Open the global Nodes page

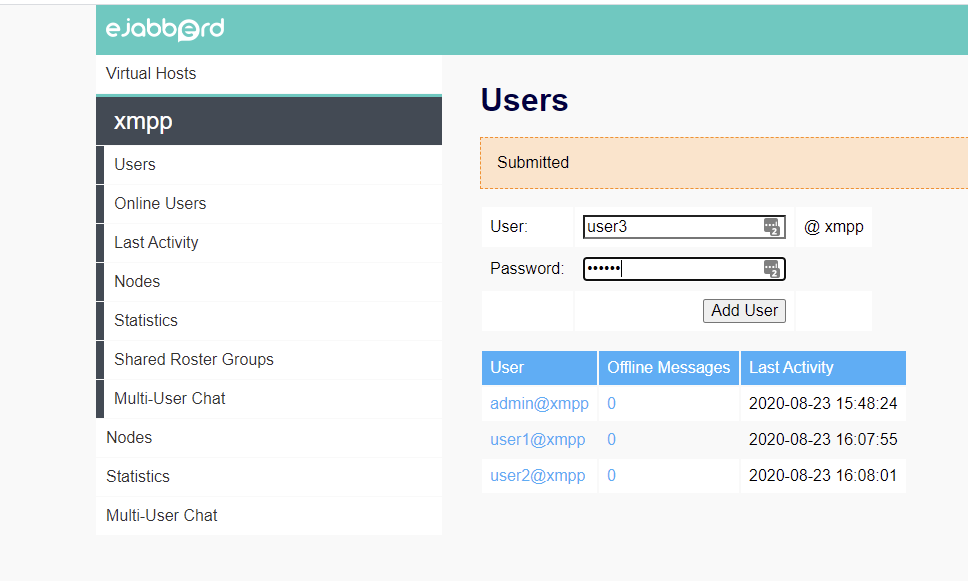(128, 437)
